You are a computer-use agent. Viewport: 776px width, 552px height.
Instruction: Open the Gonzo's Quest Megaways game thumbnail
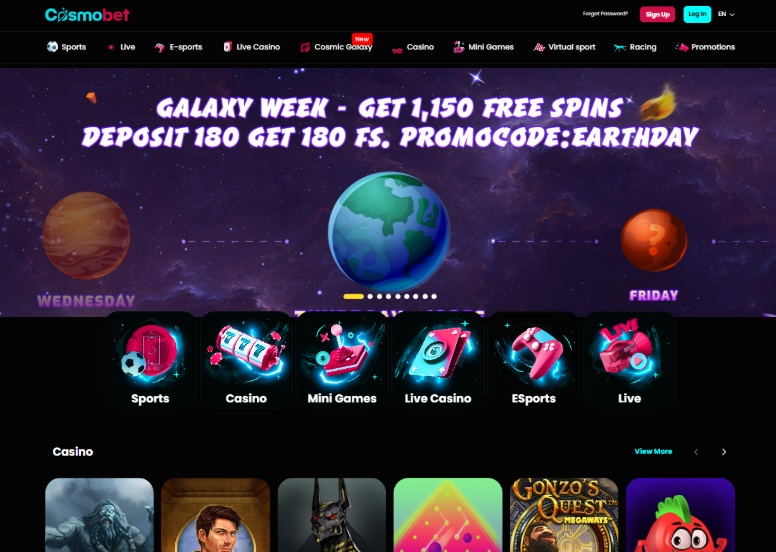pos(564,515)
